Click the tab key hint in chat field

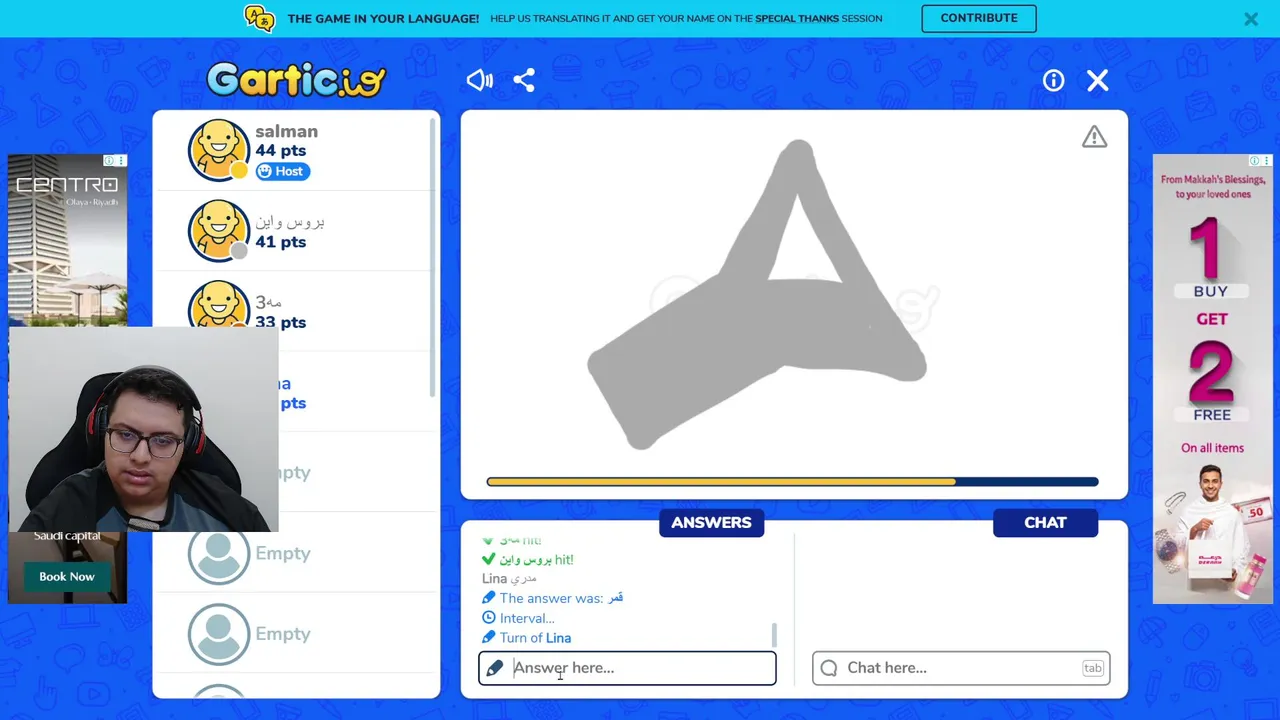pyautogui.click(x=1092, y=668)
